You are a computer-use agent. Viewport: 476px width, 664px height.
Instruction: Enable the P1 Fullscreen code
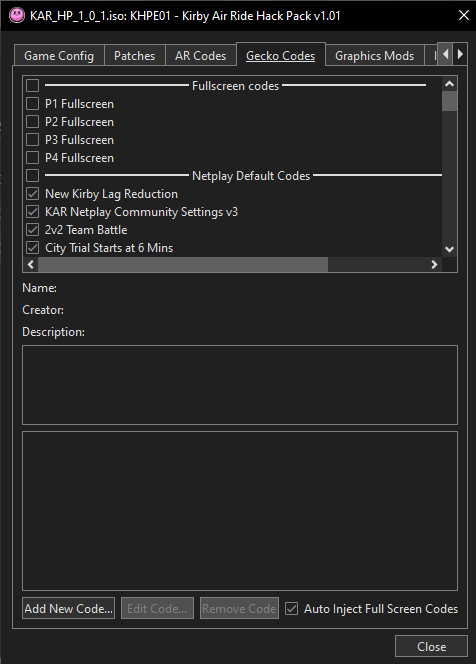point(33,104)
